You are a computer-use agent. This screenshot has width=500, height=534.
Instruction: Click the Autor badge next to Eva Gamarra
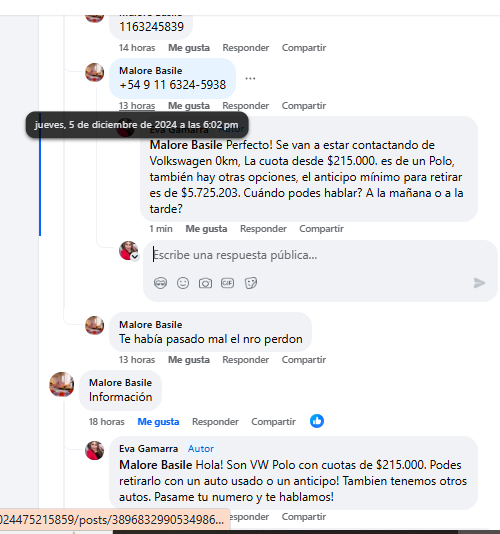coord(201,449)
